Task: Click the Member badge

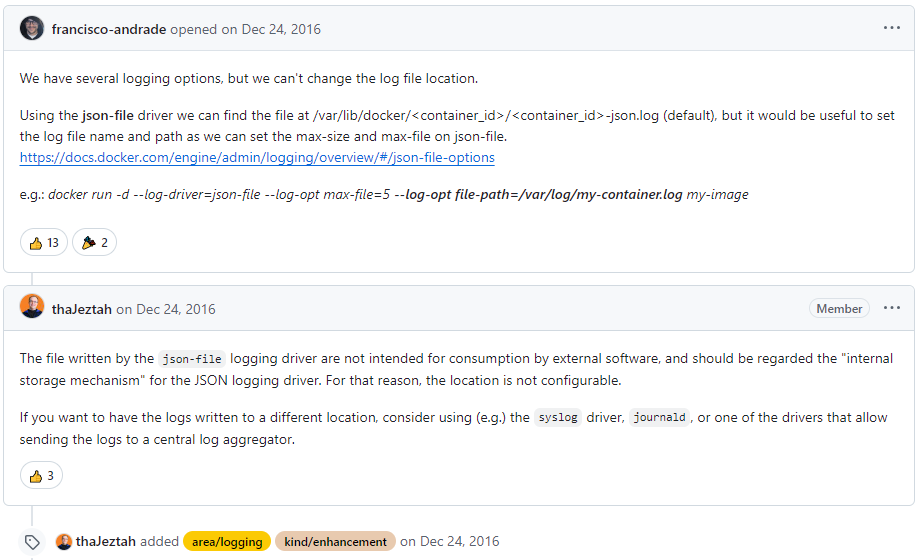Action: [839, 309]
